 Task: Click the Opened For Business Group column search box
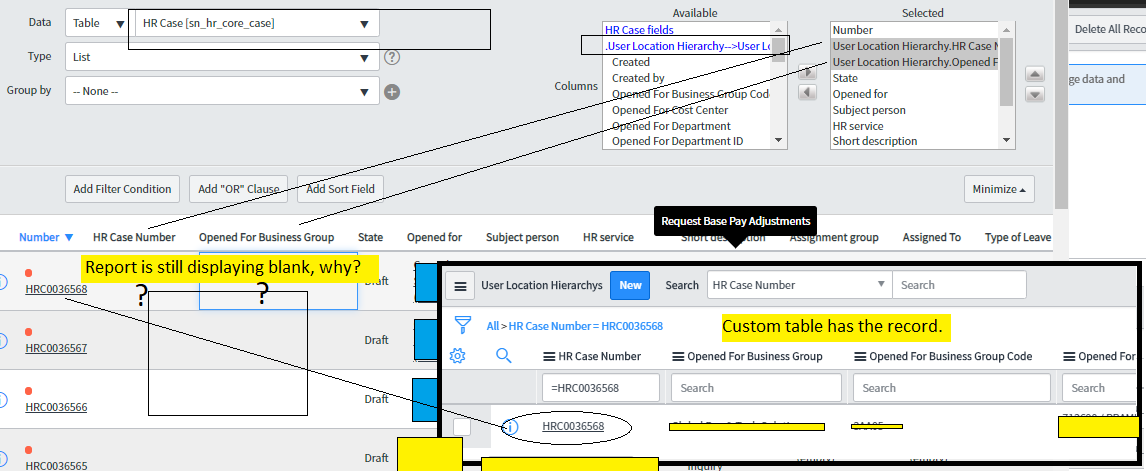757,388
